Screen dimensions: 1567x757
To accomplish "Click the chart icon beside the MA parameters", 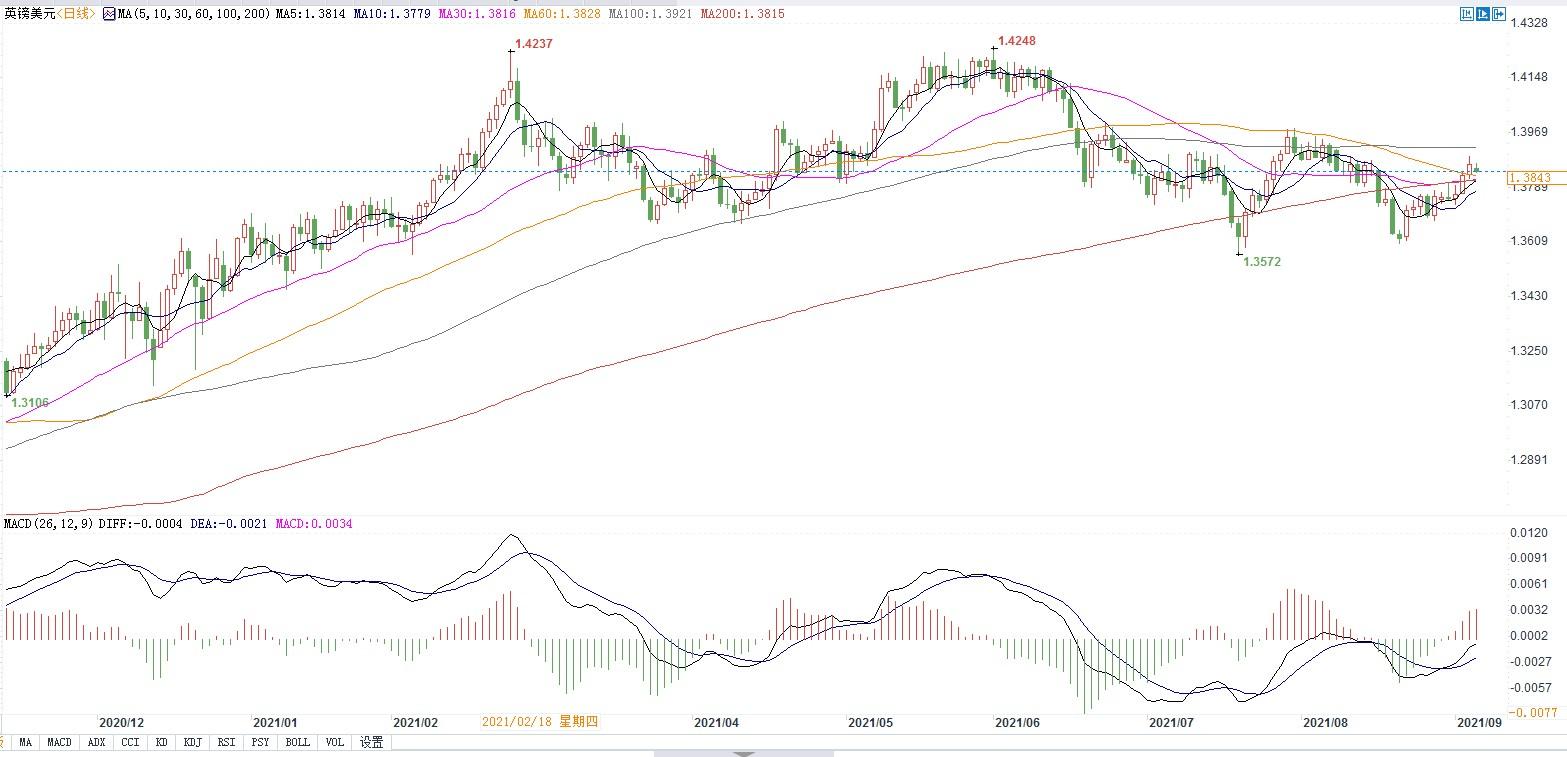I will pos(109,14).
